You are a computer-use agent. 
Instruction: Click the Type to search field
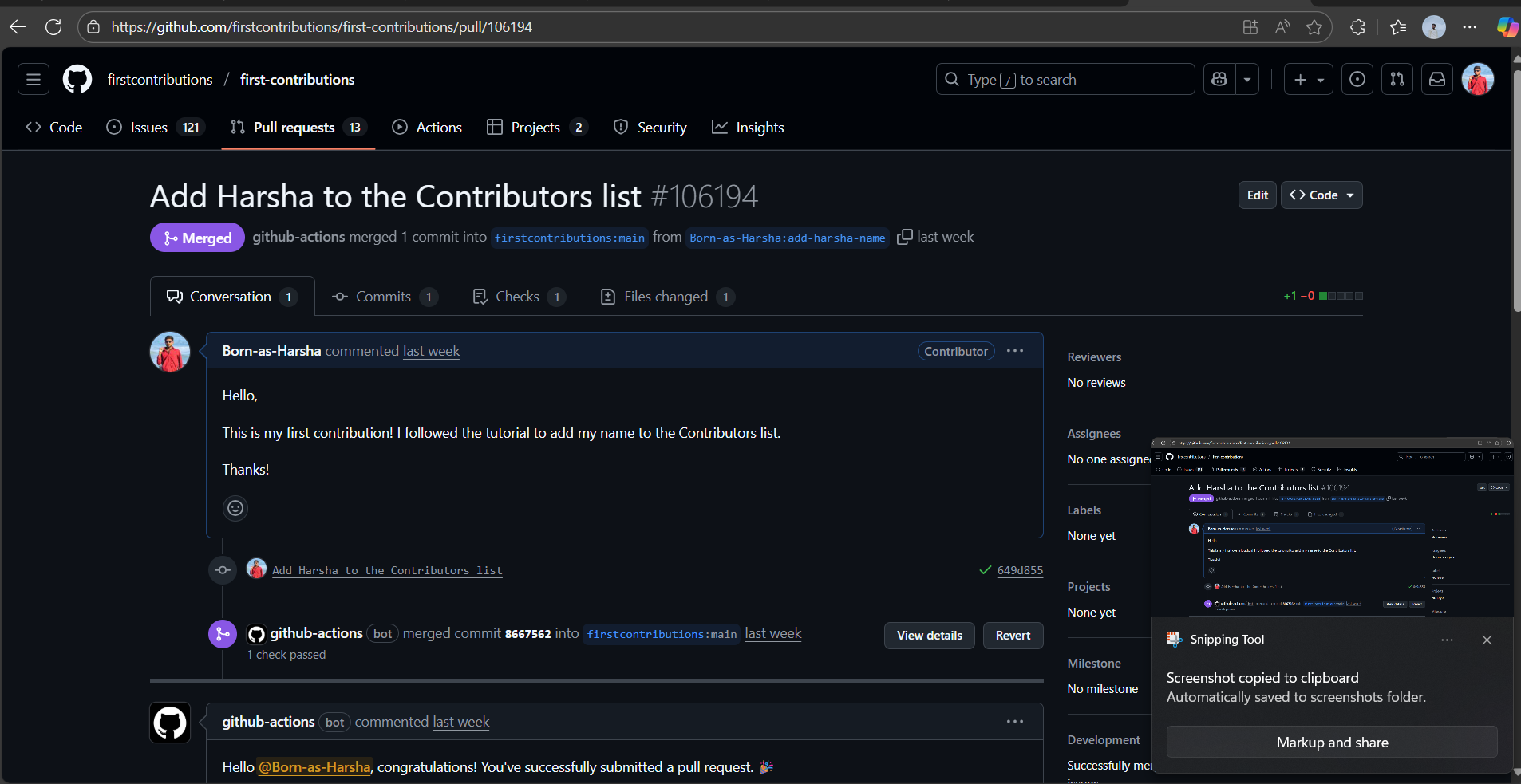click(1065, 80)
